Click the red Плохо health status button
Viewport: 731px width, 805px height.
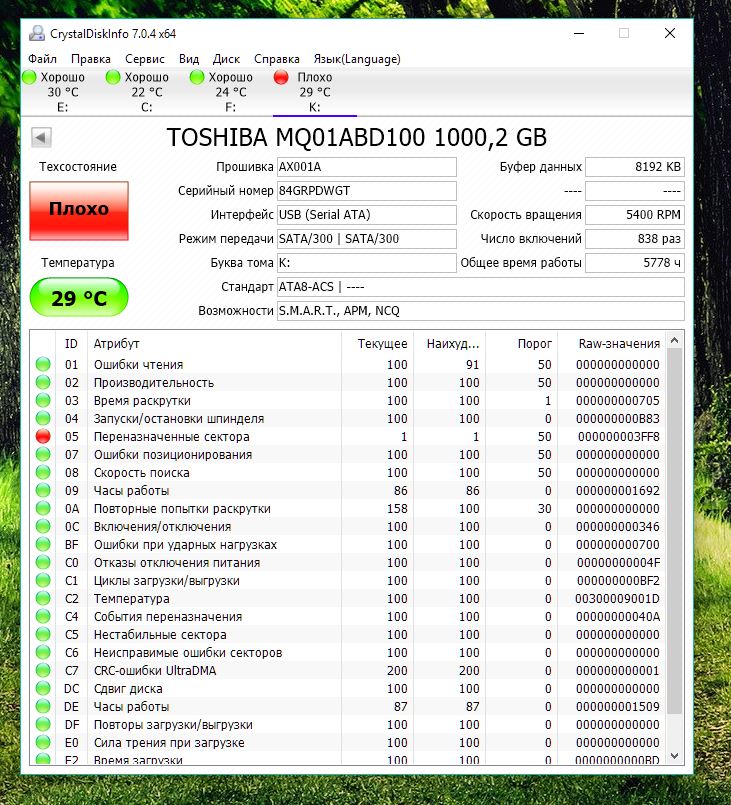(x=79, y=210)
